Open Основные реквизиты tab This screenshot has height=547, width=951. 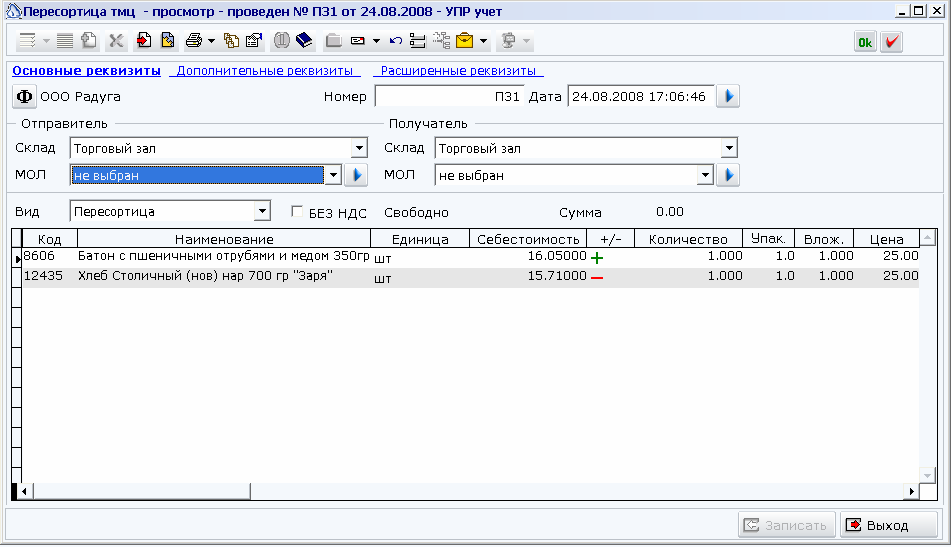pyautogui.click(x=86, y=70)
